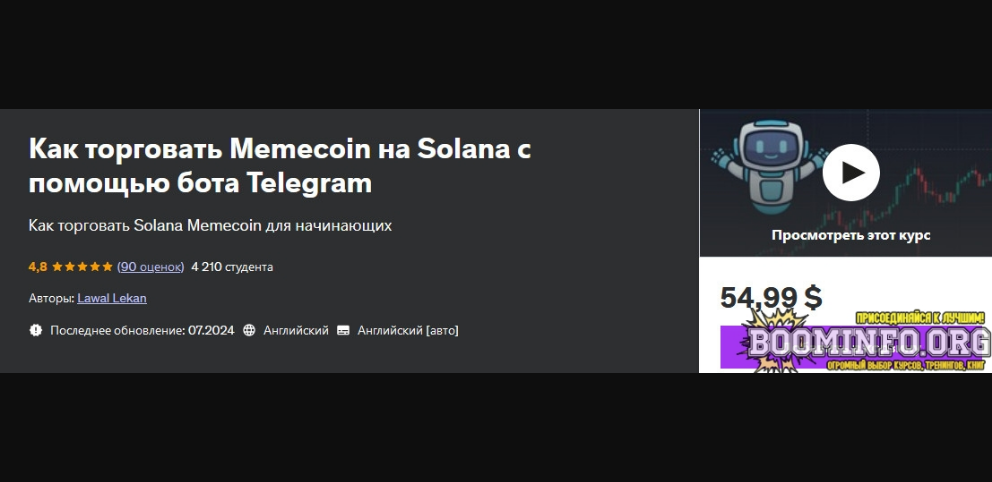The width and height of the screenshot is (992, 482).
Task: Click the Последнее обновление 07.2024 text
Action: pos(142,330)
